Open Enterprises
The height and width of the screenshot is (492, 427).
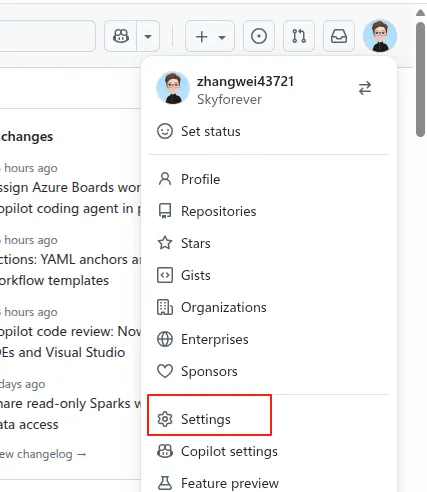tap(269, 339)
